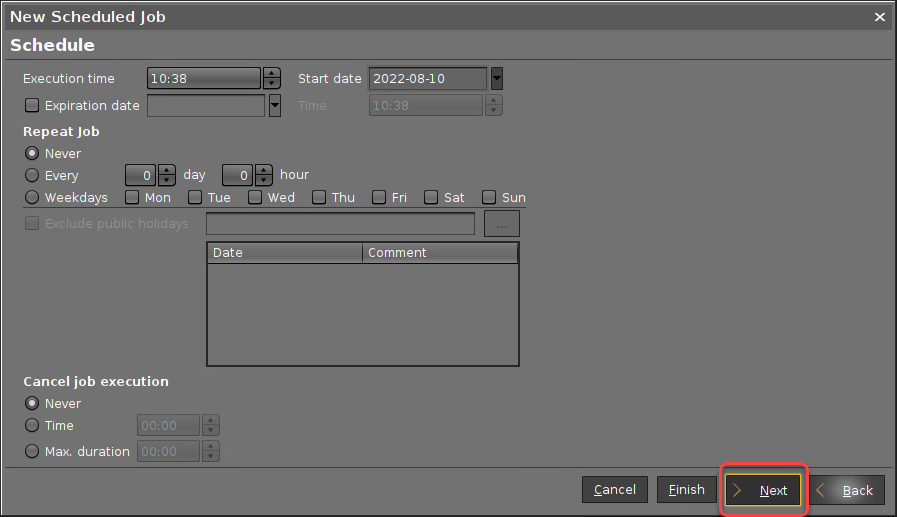The image size is (897, 517).
Task: Select Time under Cancel job execution
Action: [x=32, y=425]
